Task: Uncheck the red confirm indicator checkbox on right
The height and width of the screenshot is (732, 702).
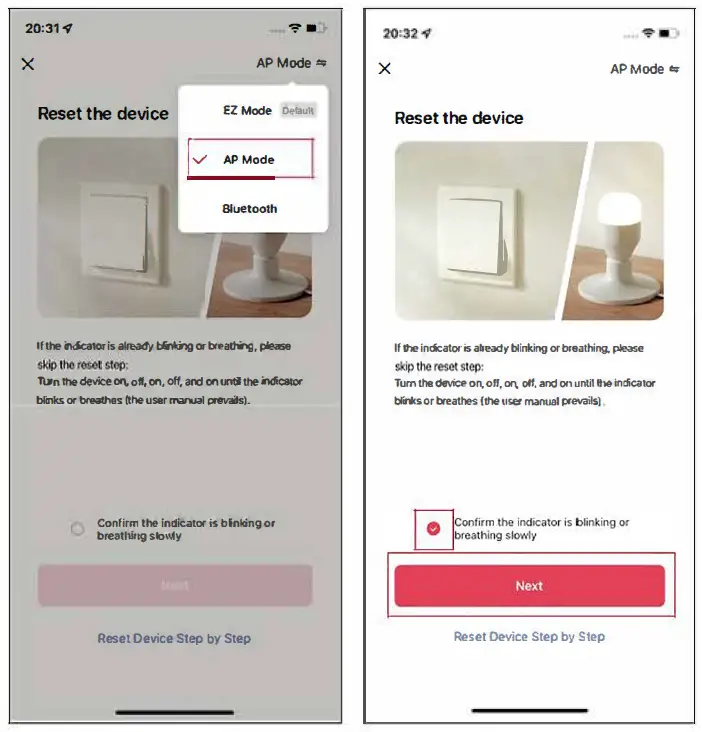Action: [434, 528]
